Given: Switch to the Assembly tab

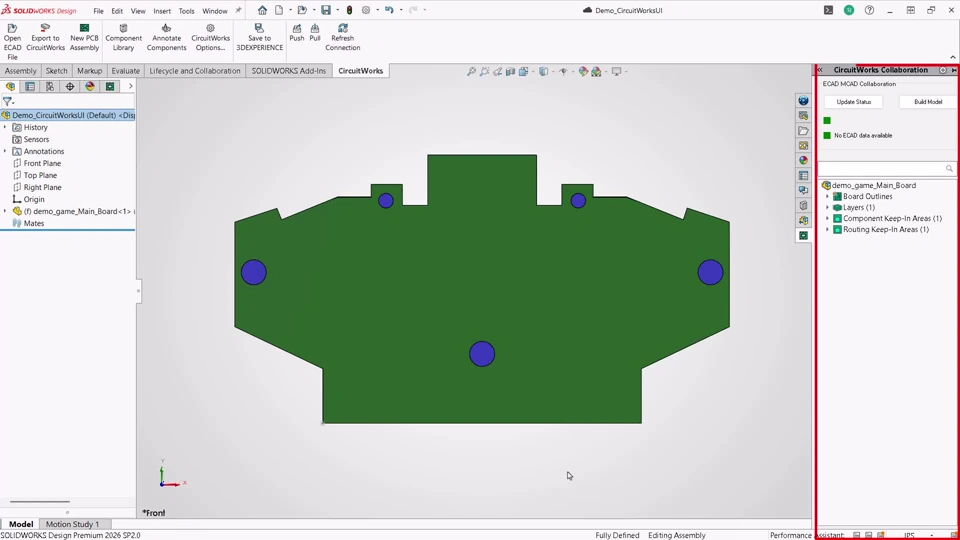Looking at the screenshot, I should point(21,71).
